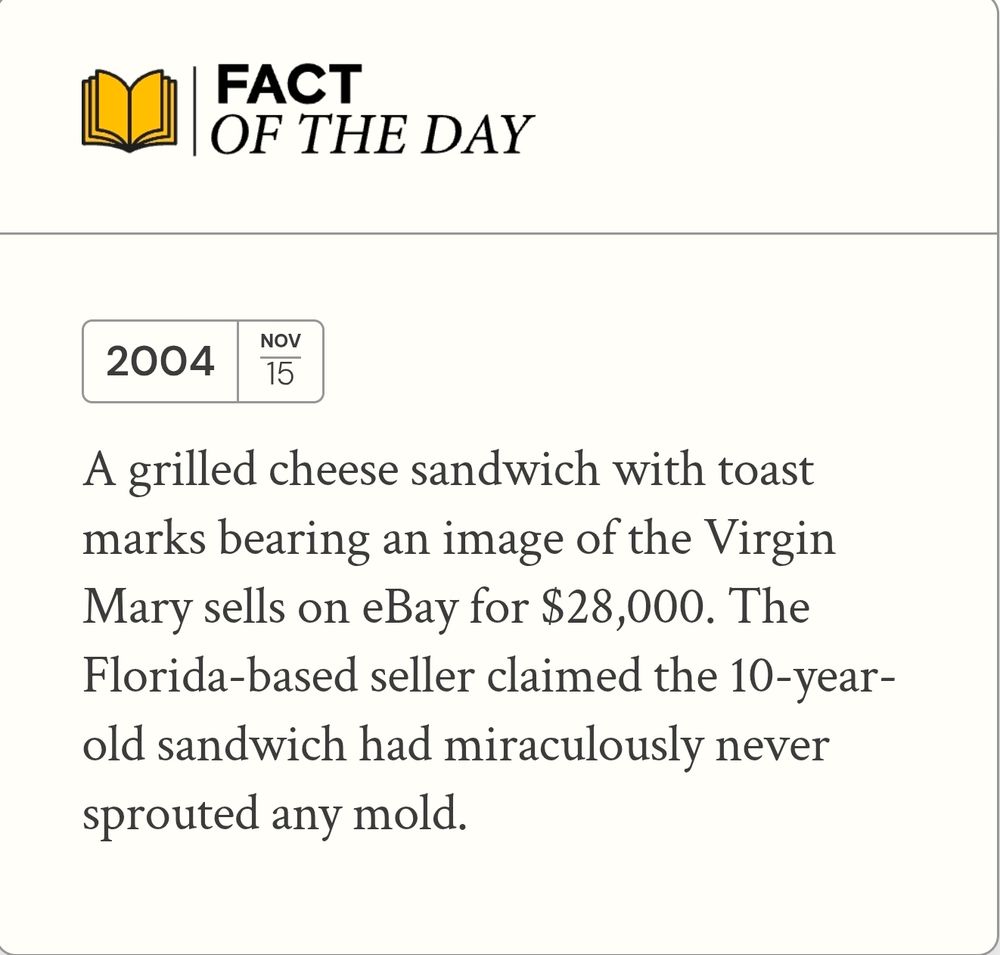
Task: Click the word claimed in the text
Action: pos(564,676)
